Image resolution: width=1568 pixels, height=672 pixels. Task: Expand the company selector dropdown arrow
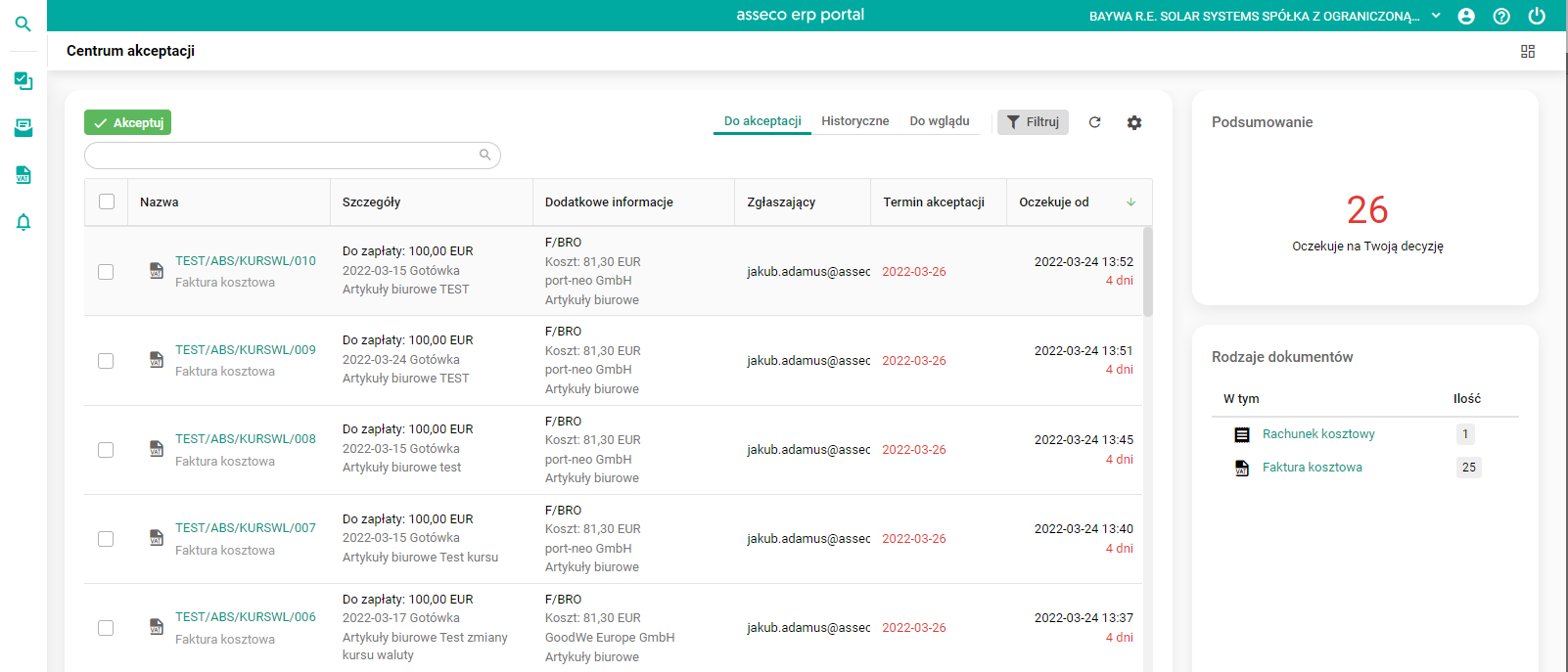point(1436,16)
